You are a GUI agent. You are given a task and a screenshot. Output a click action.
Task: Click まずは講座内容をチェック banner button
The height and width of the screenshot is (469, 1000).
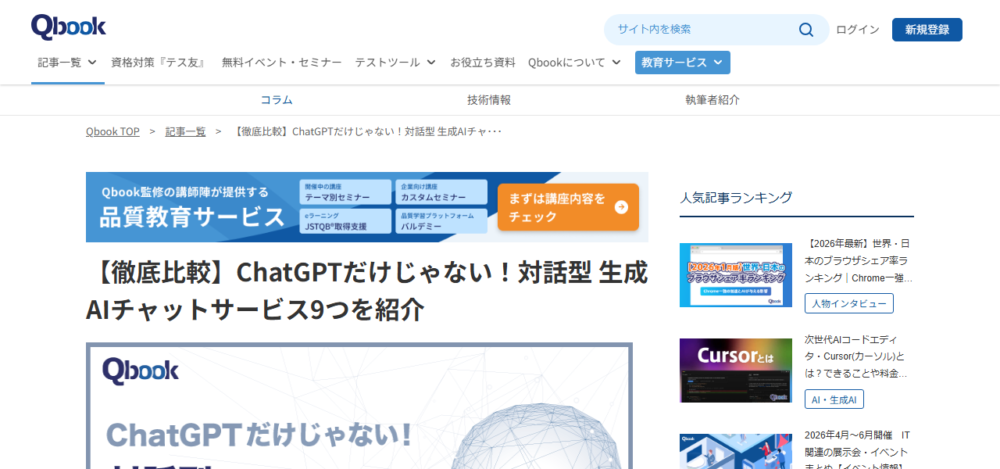568,207
